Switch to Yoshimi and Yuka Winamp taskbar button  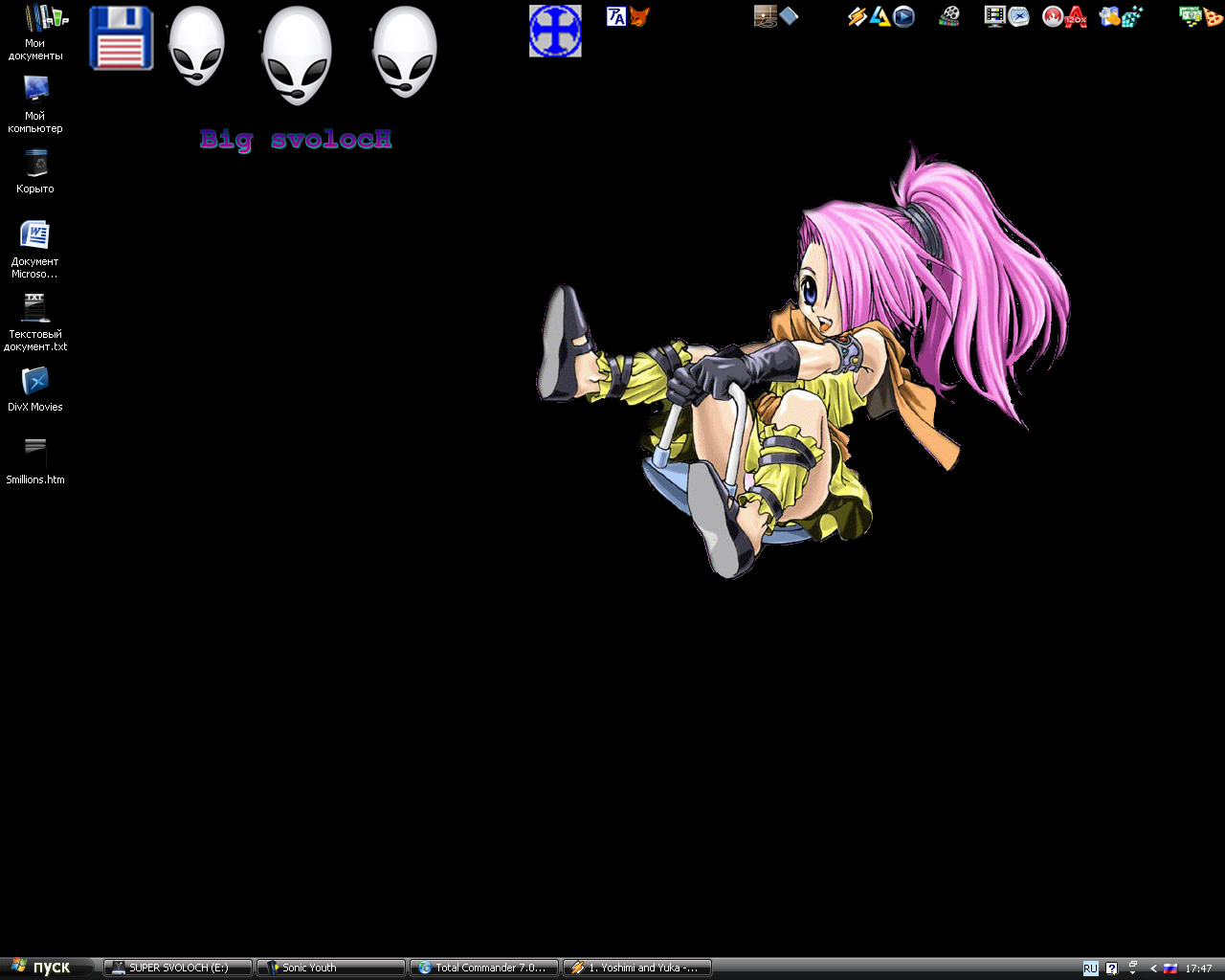coord(637,968)
